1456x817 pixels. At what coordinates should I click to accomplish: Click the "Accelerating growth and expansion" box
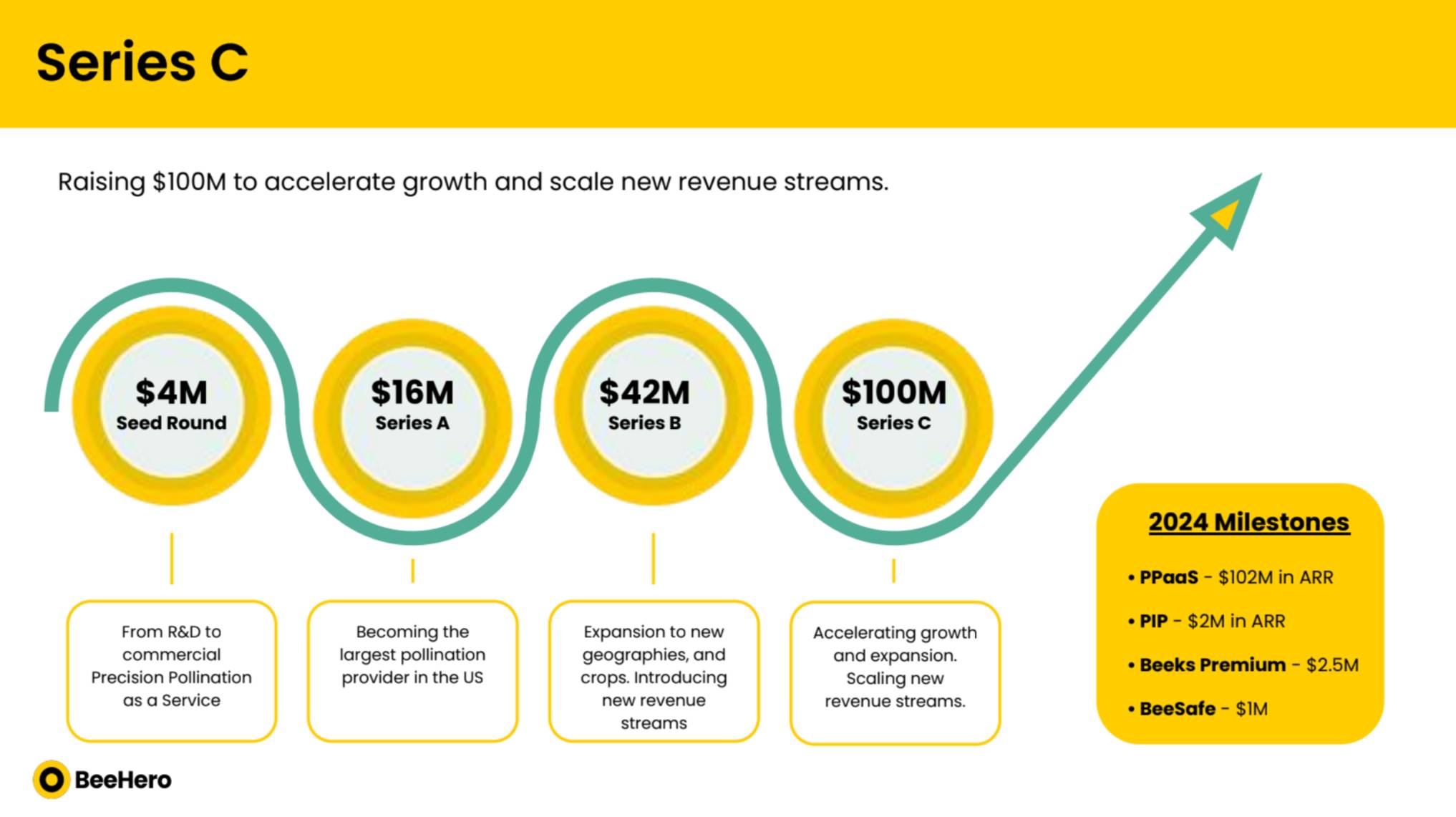(x=895, y=672)
